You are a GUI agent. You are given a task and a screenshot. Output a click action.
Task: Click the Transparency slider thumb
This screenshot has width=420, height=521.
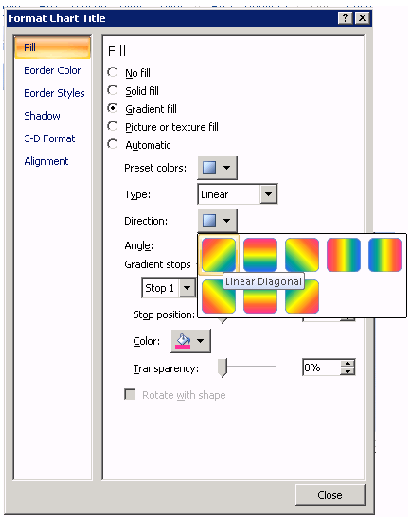point(222,368)
